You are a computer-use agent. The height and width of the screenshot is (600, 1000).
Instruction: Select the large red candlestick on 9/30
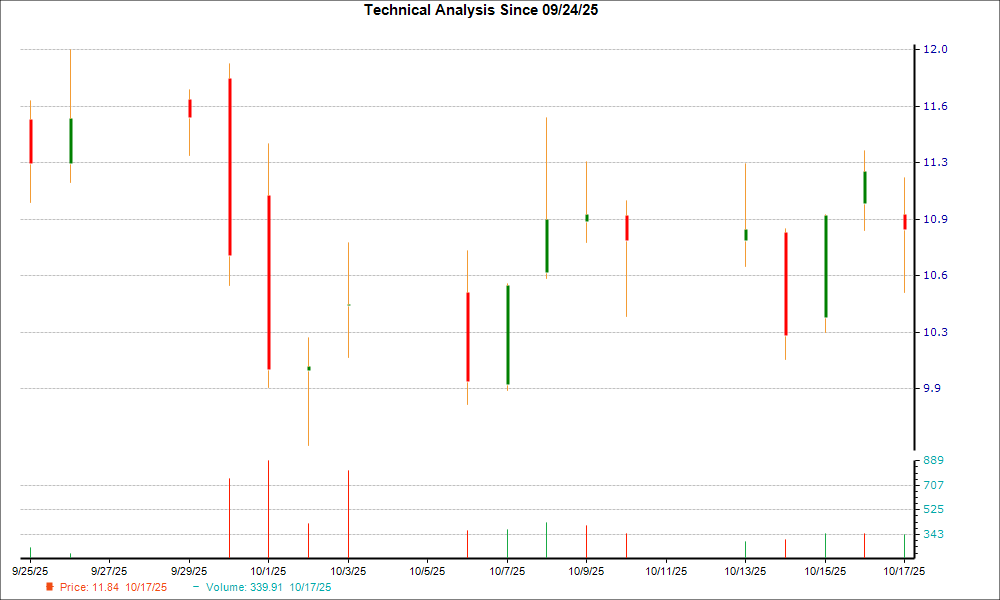coord(230,166)
